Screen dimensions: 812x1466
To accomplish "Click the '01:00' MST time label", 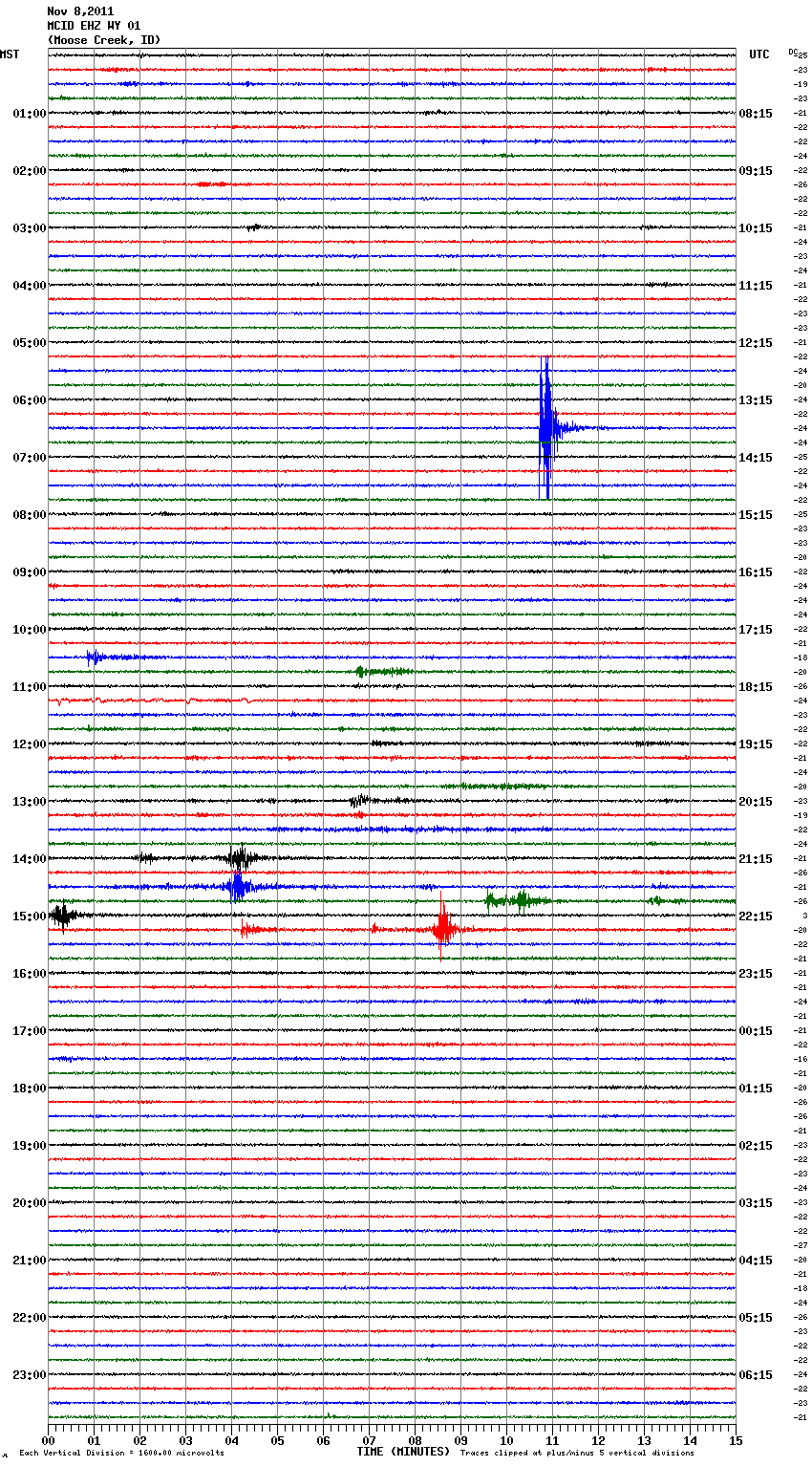I will [30, 114].
